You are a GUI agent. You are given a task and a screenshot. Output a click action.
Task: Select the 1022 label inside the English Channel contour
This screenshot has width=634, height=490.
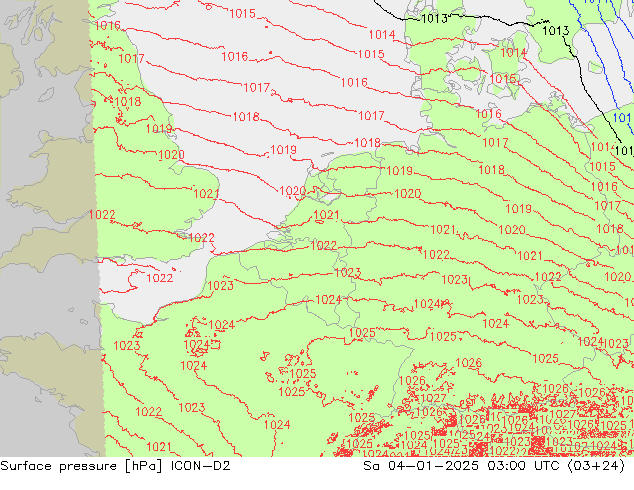tap(160, 278)
